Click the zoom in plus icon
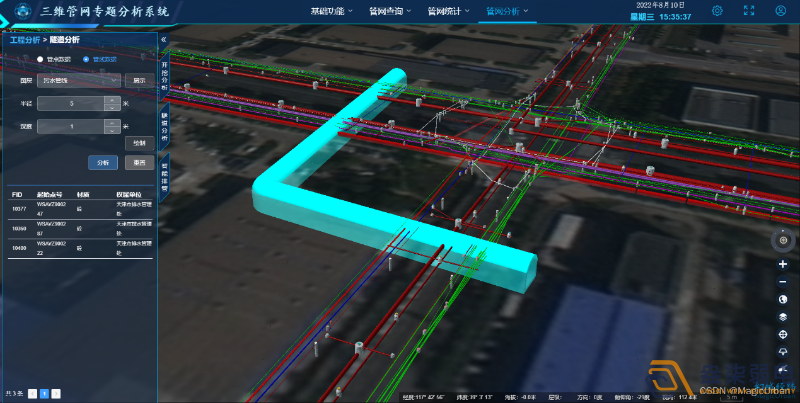 782,264
